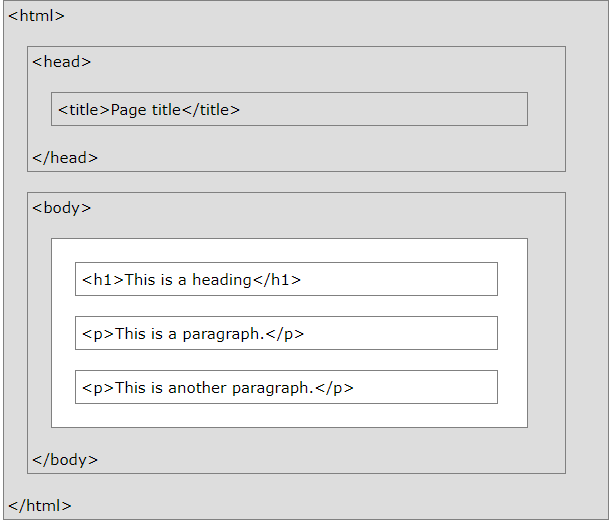609x523 pixels.
Task: Click the 'This is another paragraph' box
Action: tap(286, 387)
